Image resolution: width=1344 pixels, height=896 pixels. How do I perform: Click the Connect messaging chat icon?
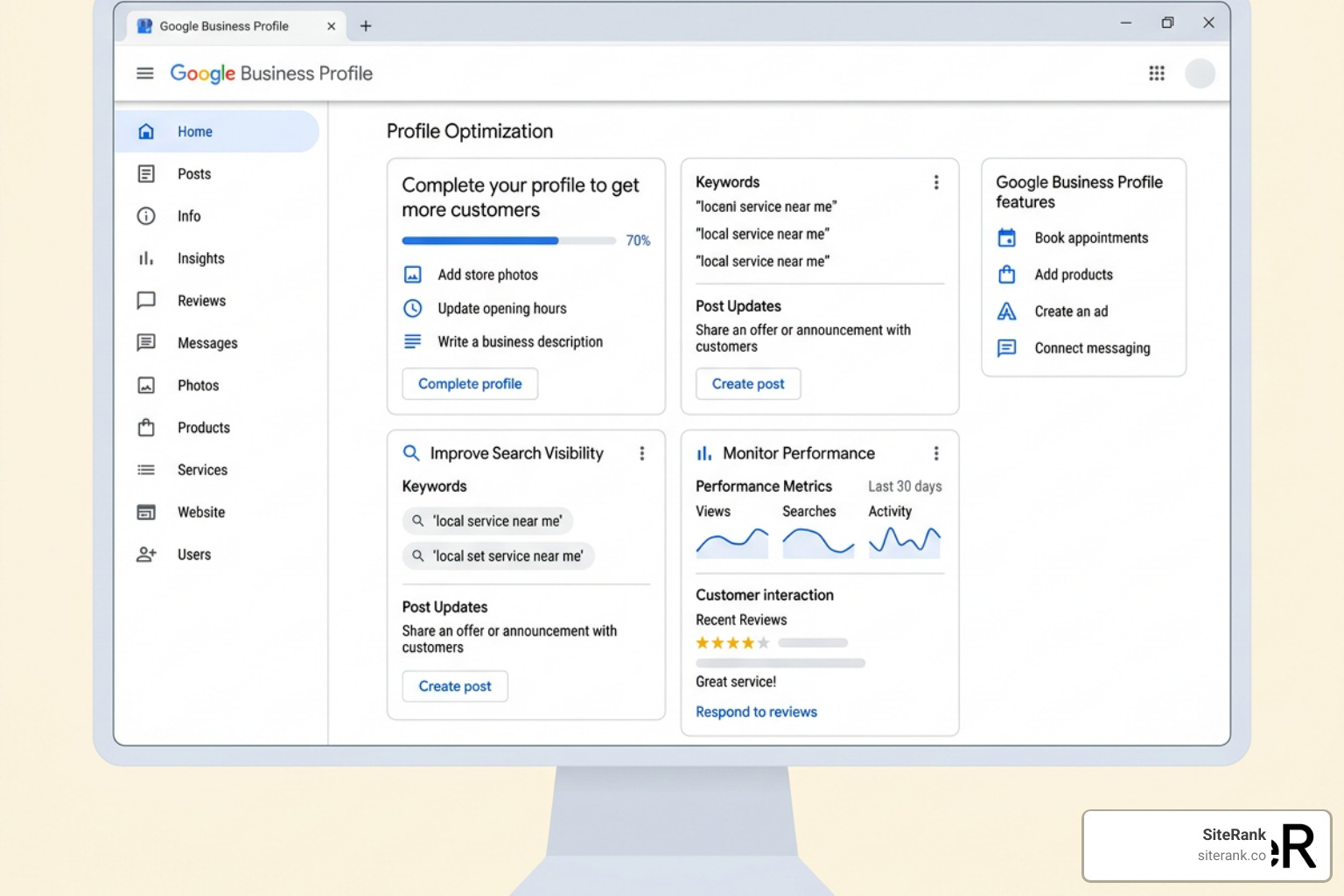[1007, 348]
